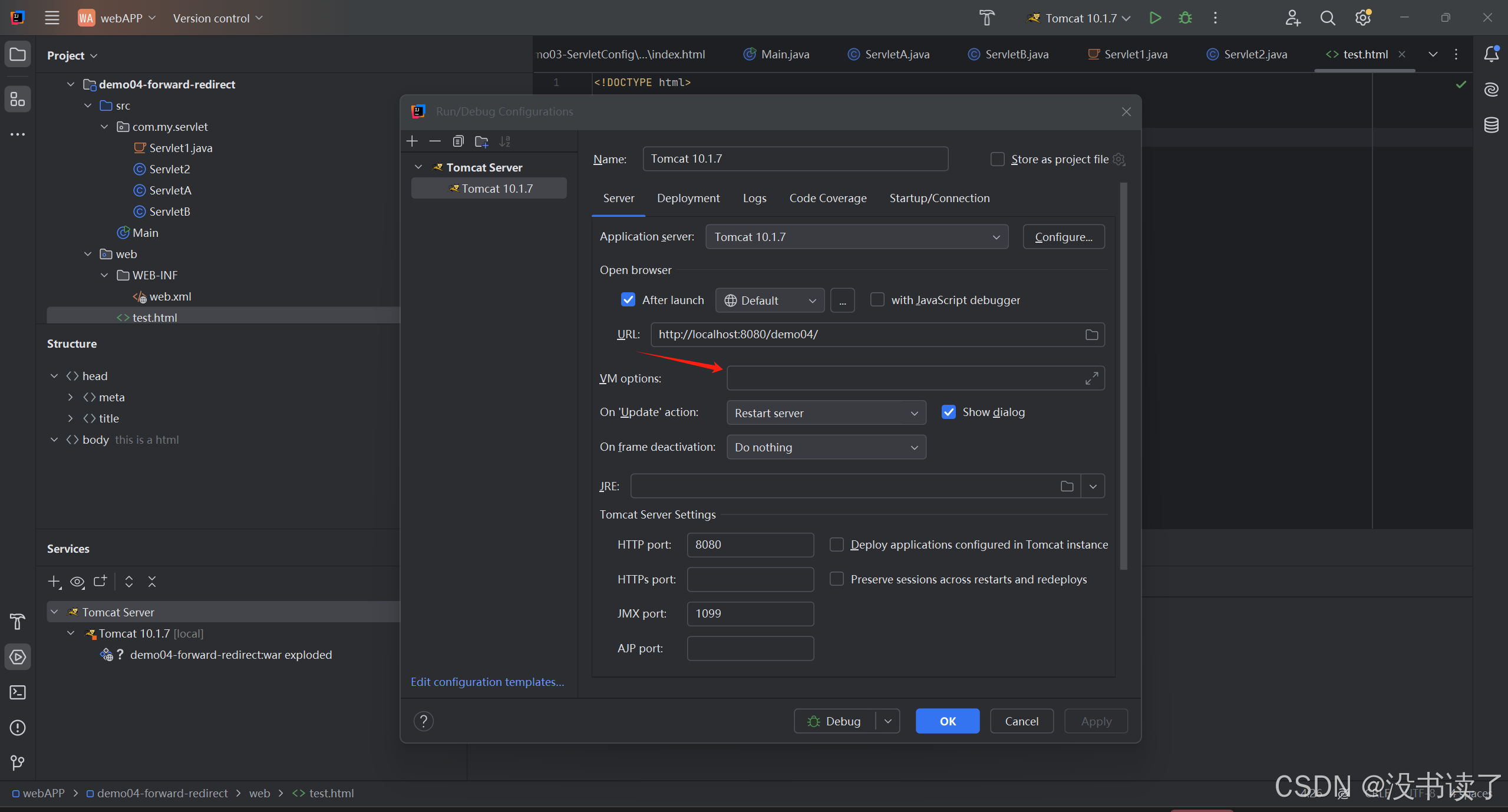
Task: Open Edit configuration templates link
Action: click(487, 682)
